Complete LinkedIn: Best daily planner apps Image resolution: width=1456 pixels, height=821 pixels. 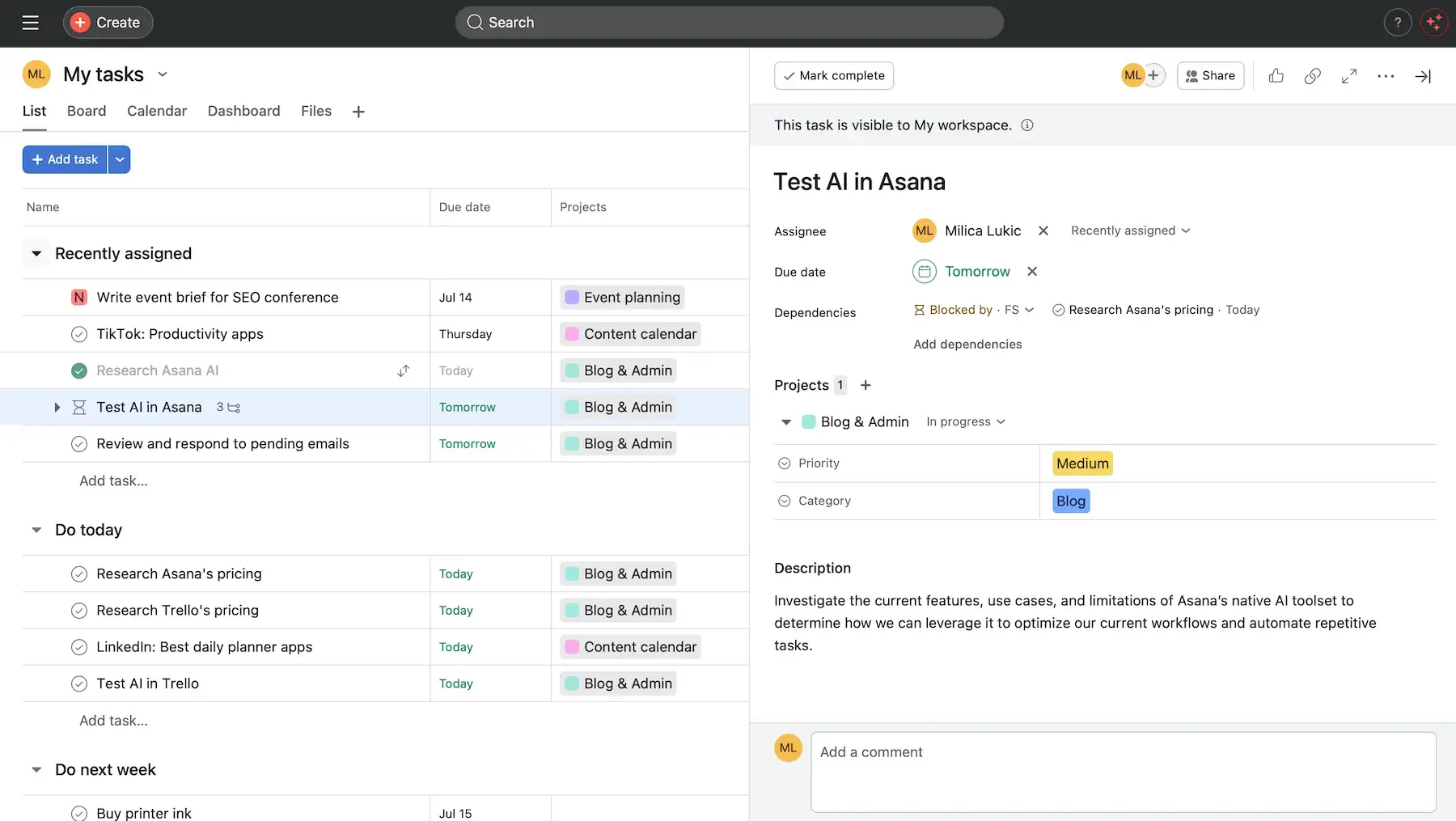click(x=79, y=647)
